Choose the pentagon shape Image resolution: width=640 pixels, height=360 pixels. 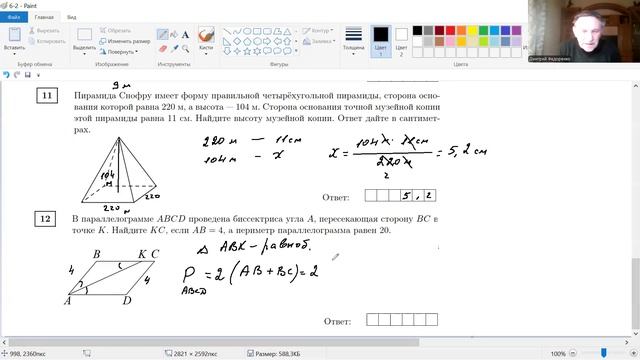coord(247,41)
